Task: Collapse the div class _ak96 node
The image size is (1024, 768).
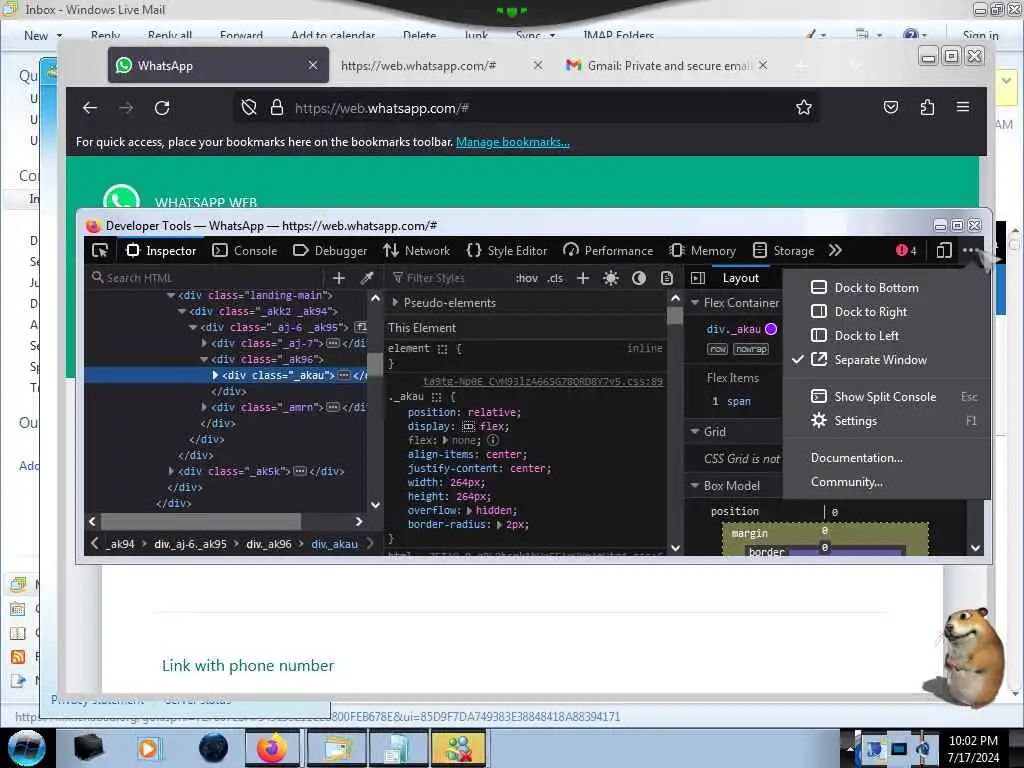Action: tap(204, 359)
